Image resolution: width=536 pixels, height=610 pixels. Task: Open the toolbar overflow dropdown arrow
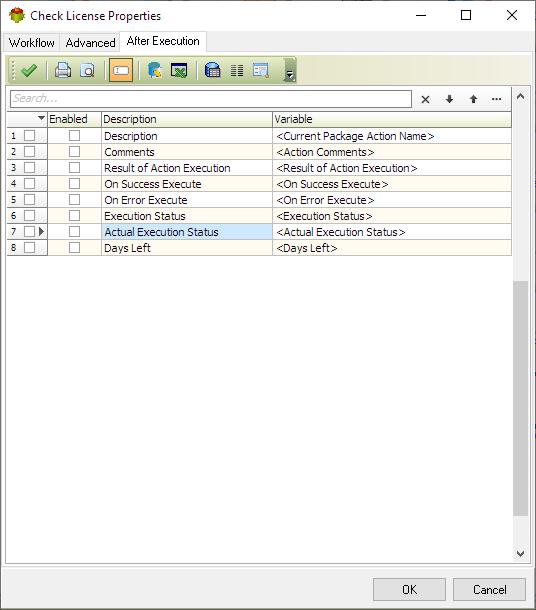point(290,73)
